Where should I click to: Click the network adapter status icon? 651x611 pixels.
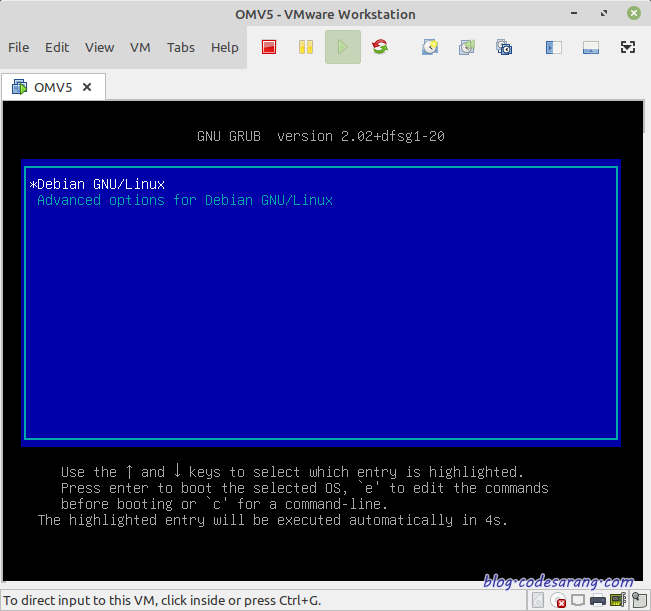(x=578, y=600)
